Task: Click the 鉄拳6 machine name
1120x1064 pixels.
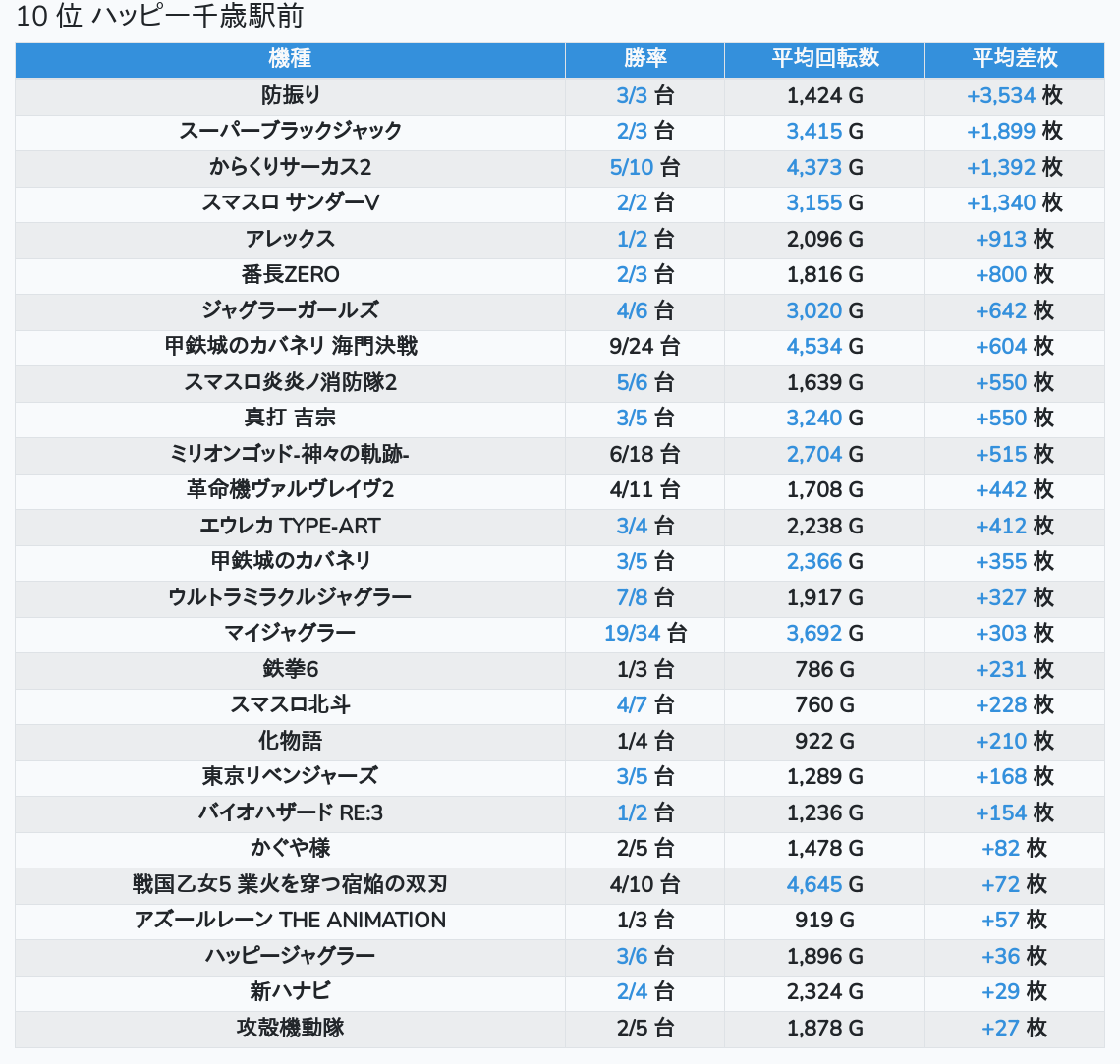Action: tap(290, 670)
